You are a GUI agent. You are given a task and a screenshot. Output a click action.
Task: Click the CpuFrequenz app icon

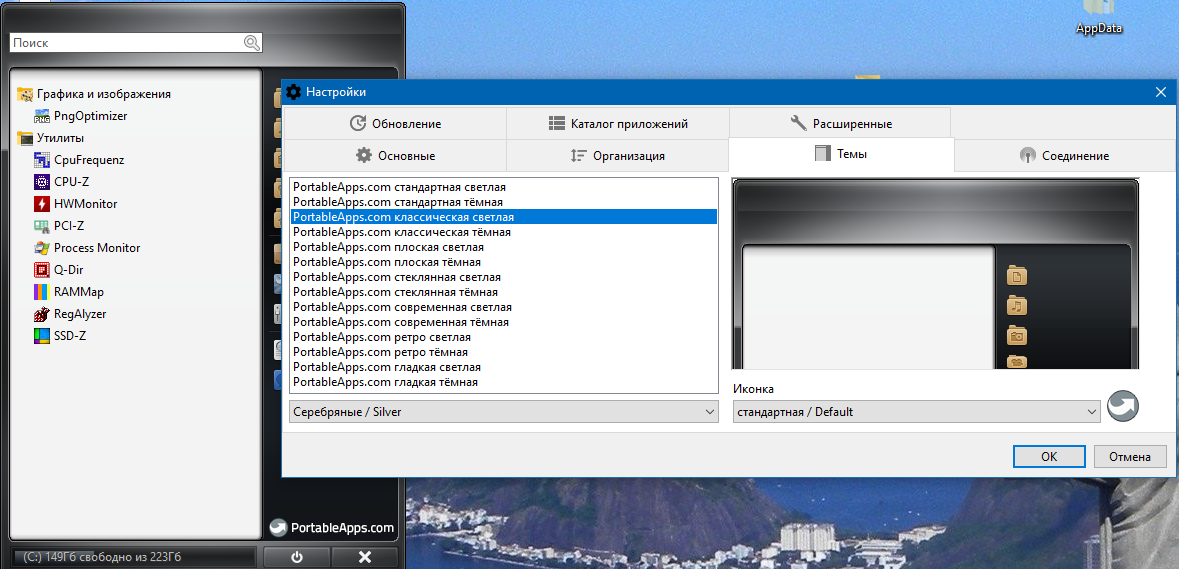point(42,160)
